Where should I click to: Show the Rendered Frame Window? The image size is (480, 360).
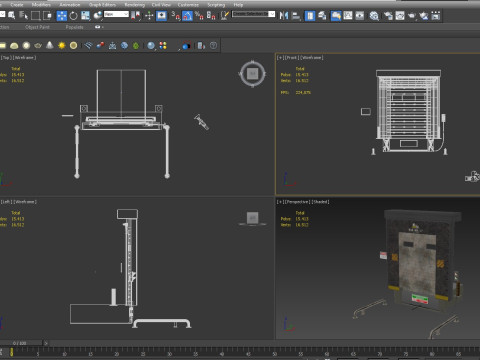(400, 16)
